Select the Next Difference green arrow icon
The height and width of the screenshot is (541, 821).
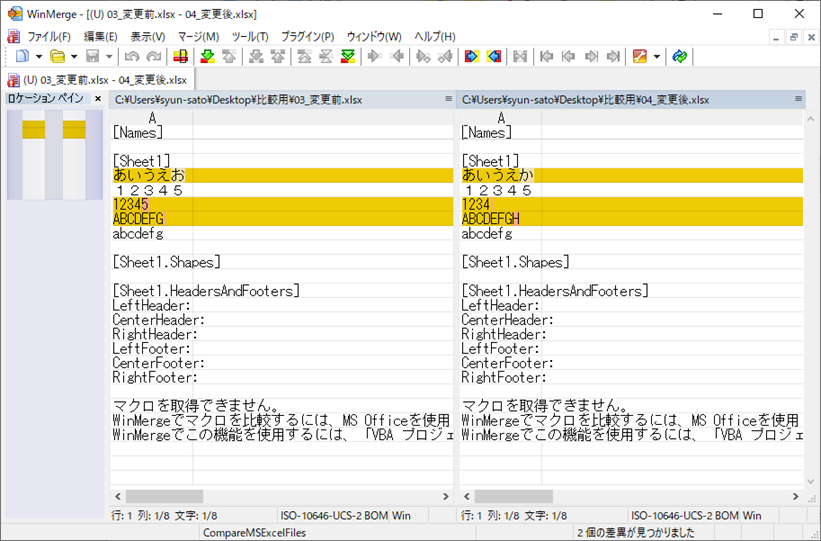(x=208, y=56)
